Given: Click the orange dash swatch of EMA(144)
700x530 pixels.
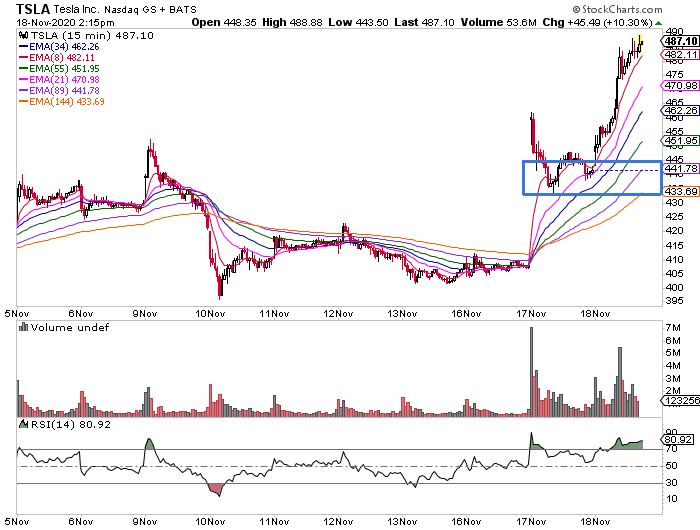Looking at the screenshot, I should pyautogui.click(x=24, y=102).
